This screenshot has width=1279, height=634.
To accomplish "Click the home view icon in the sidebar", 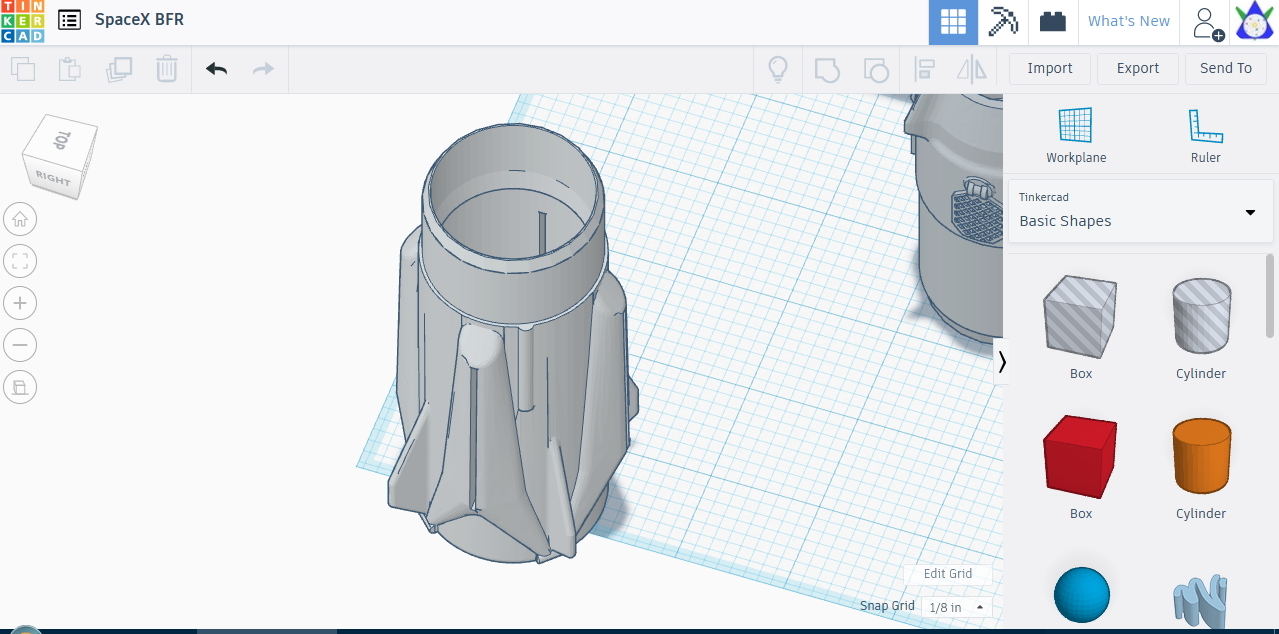I will (x=20, y=219).
